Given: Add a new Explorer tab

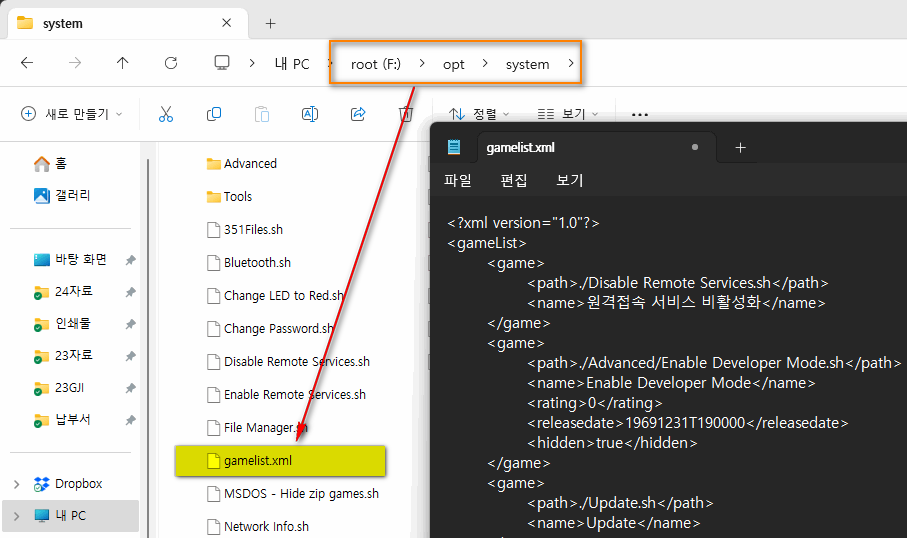Looking at the screenshot, I should (270, 24).
